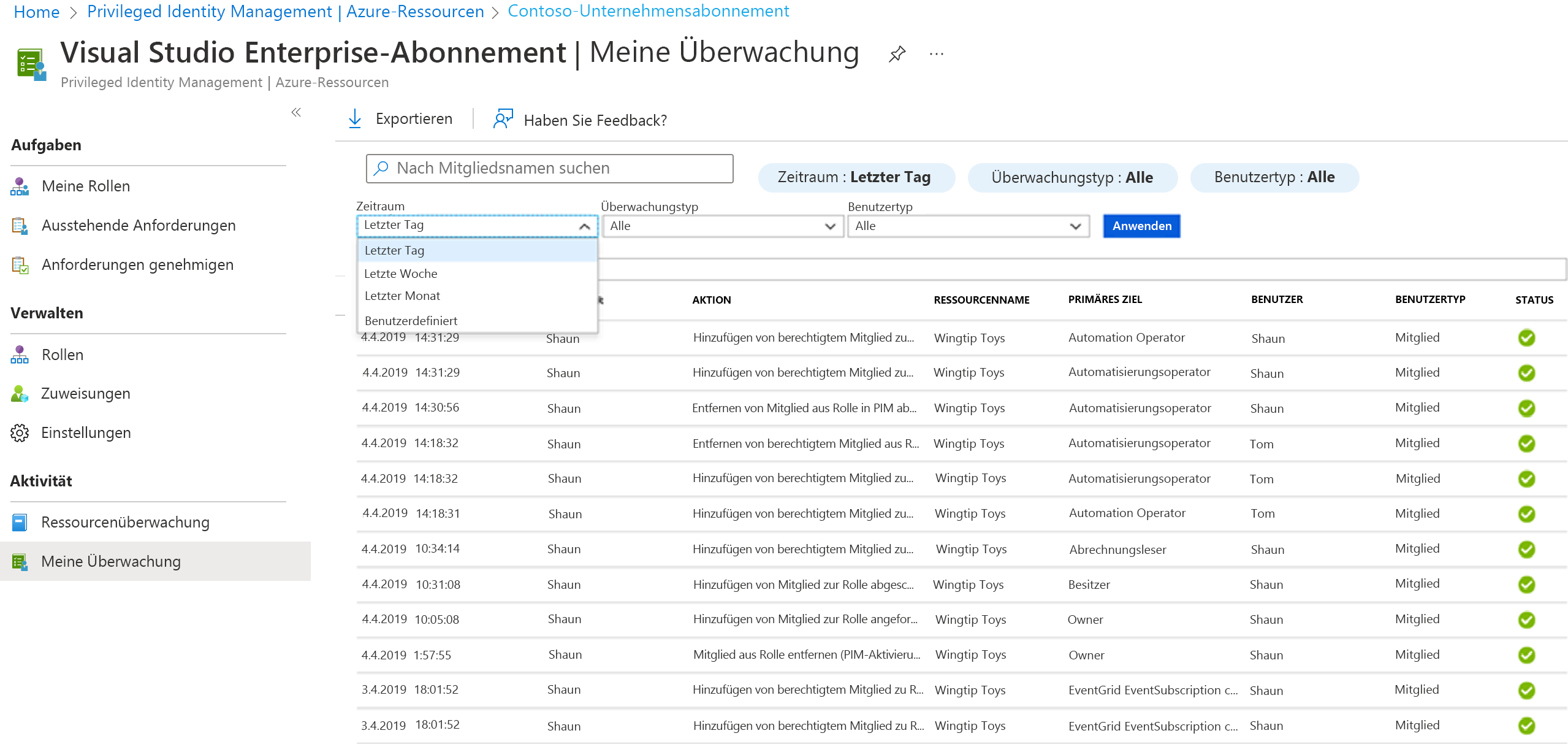Collapse the left navigation with the double chevron
The width and height of the screenshot is (1568, 744).
coord(296,112)
